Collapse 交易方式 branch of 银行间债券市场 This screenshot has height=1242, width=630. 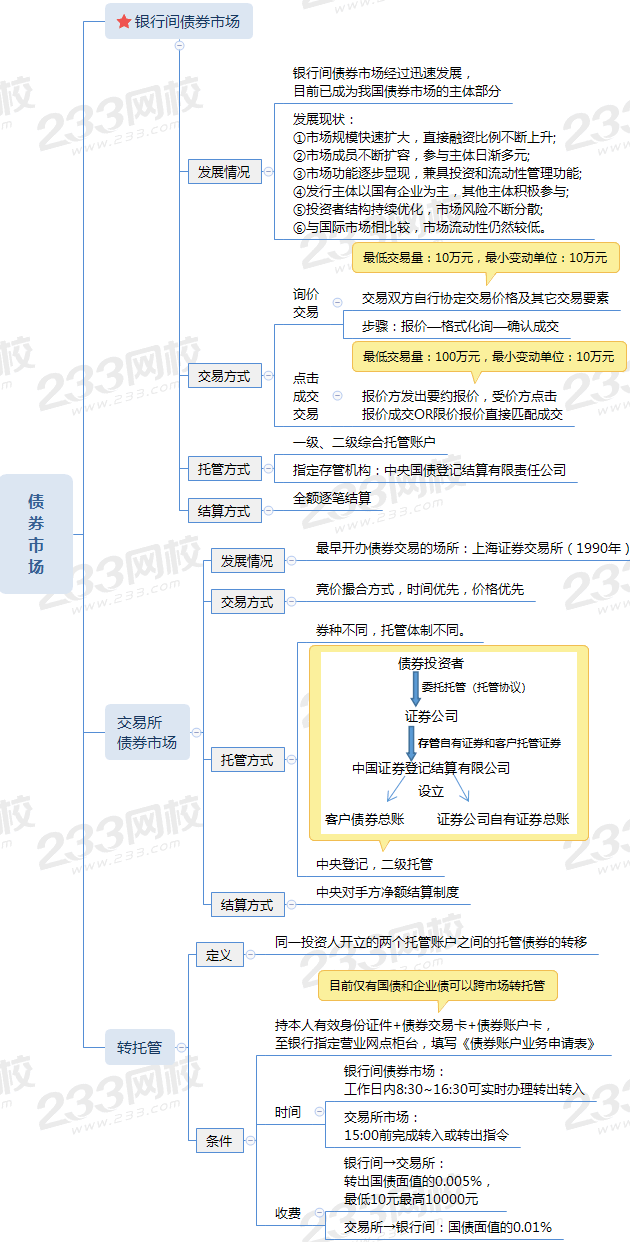(268, 376)
